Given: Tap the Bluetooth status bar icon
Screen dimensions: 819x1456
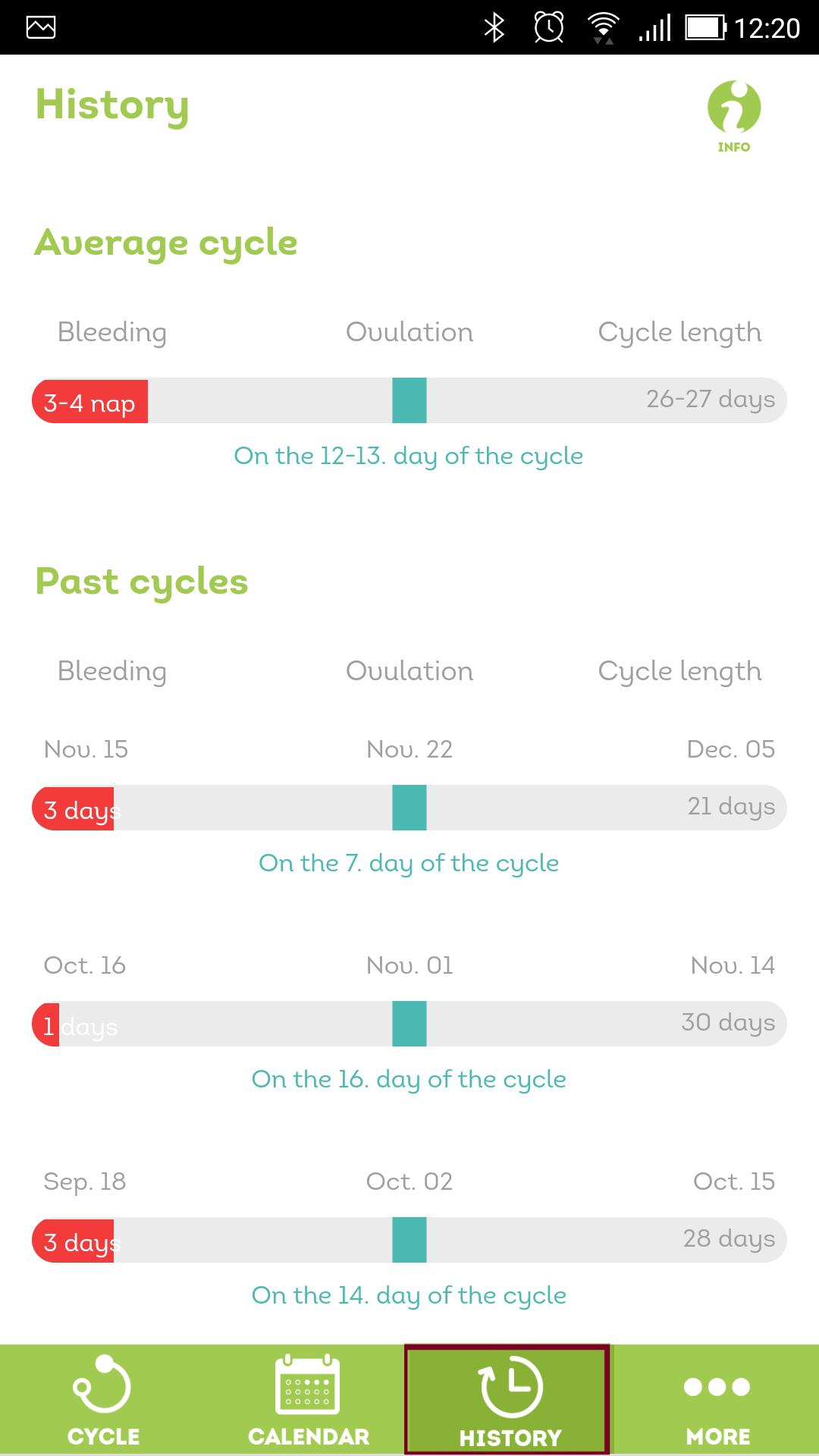Looking at the screenshot, I should pyautogui.click(x=494, y=28).
